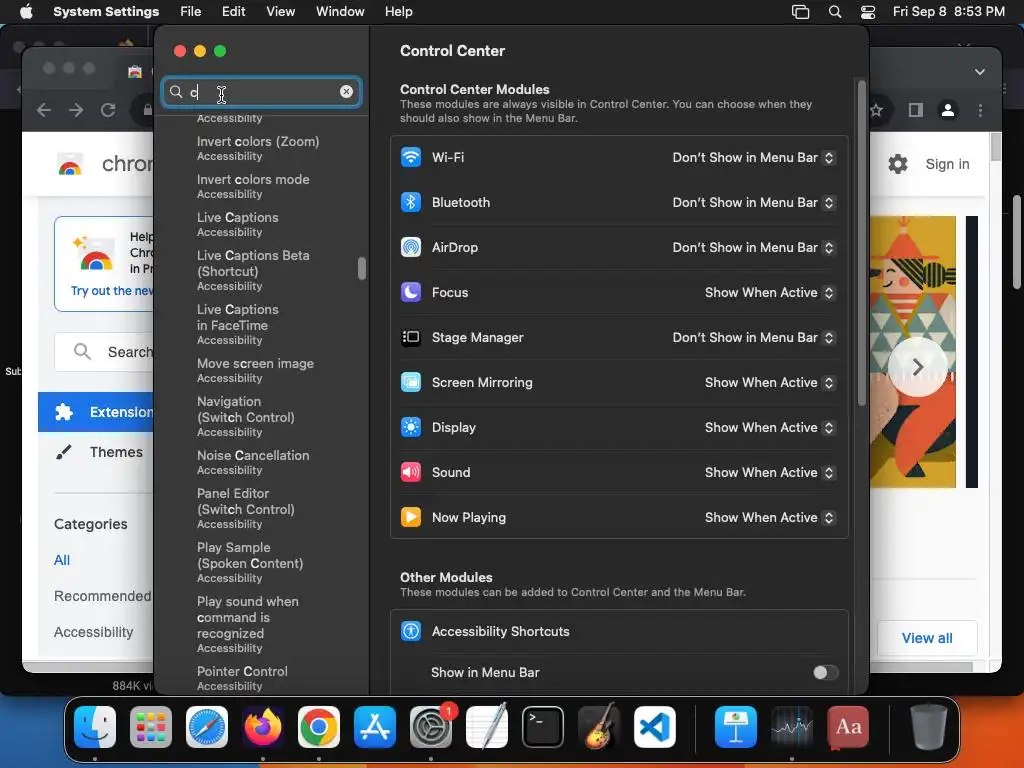The width and height of the screenshot is (1024, 768).
Task: Click the Chrome Web Store settings gear
Action: [898, 164]
